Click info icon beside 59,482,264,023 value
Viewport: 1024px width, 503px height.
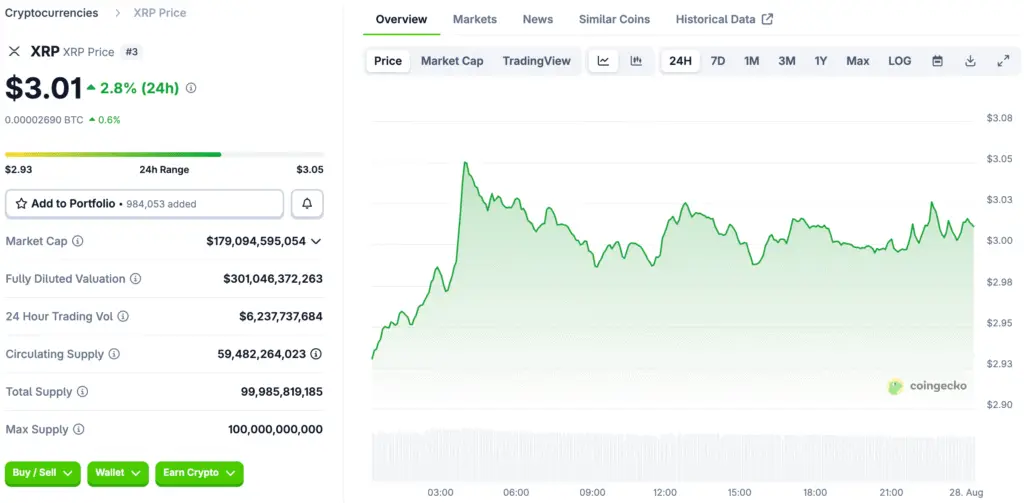point(316,354)
